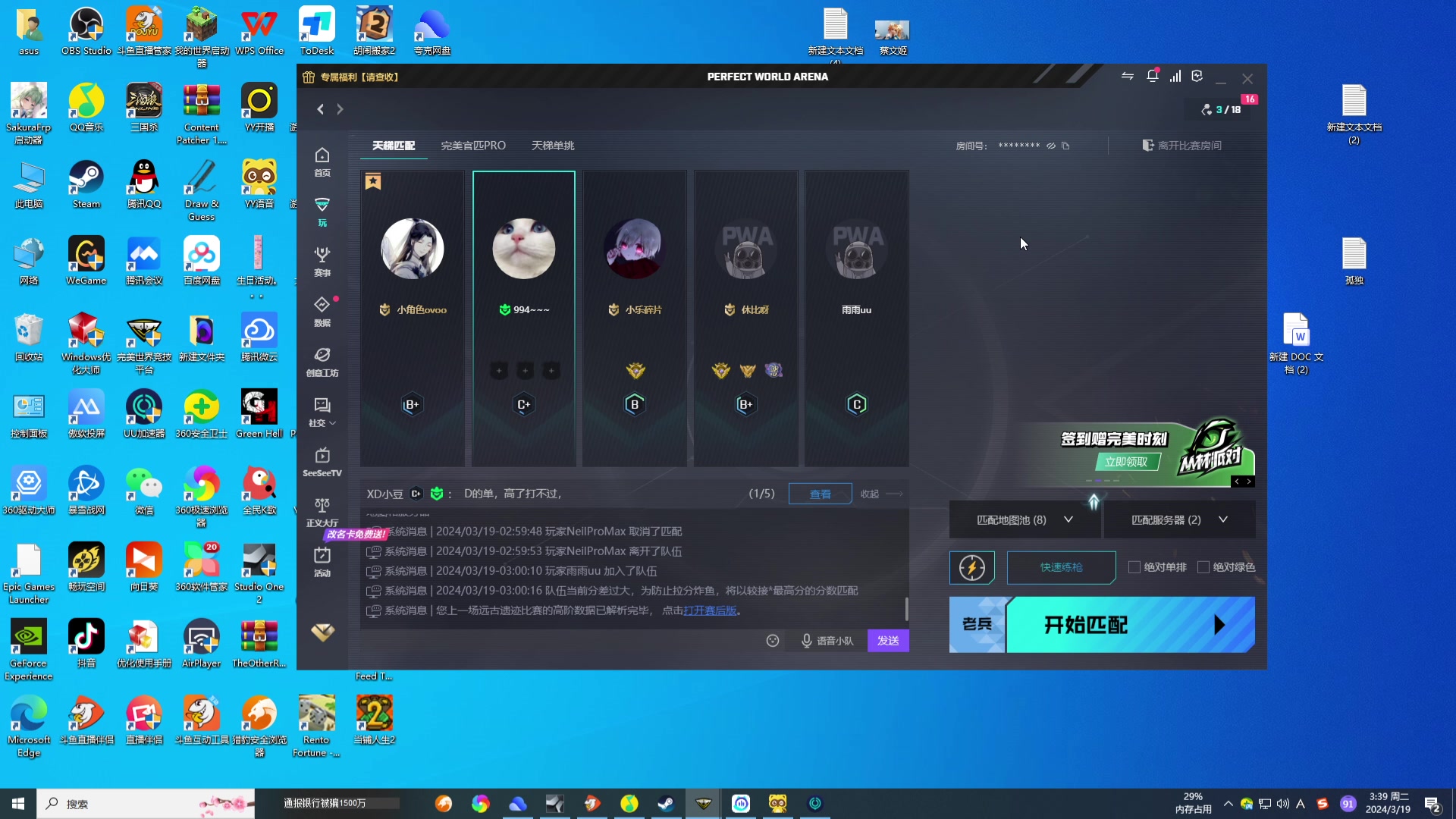Click the 打开赛后版 link in chat
The width and height of the screenshot is (1456, 819).
coord(710,610)
